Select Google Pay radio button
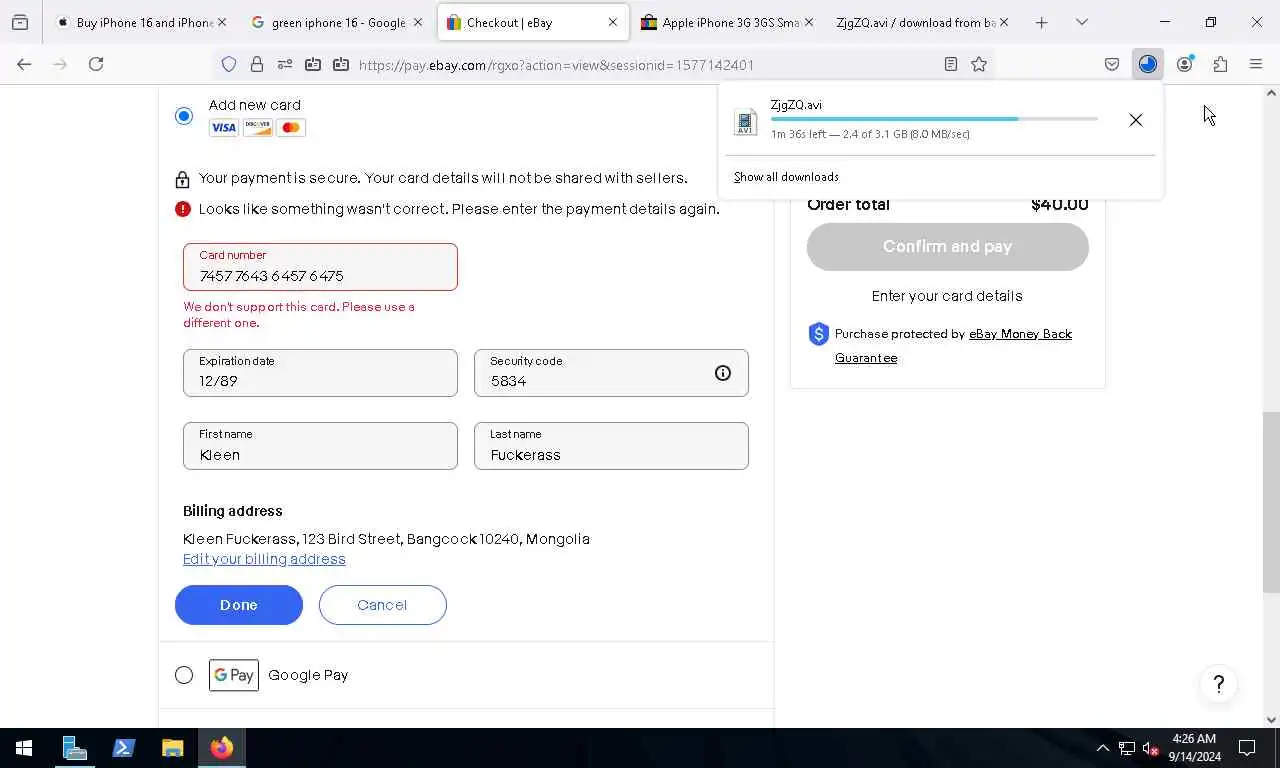This screenshot has width=1280, height=768. point(184,675)
